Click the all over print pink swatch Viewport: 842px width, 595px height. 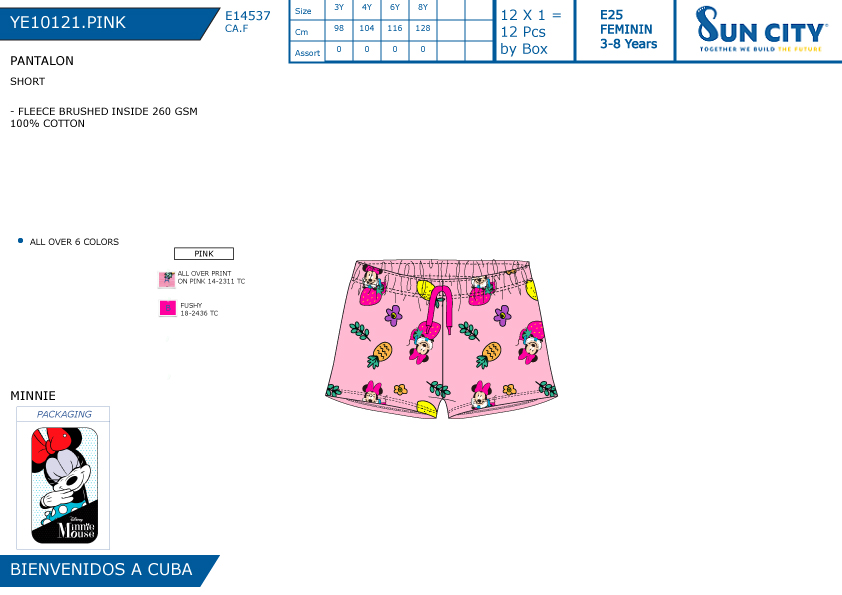(x=166, y=279)
